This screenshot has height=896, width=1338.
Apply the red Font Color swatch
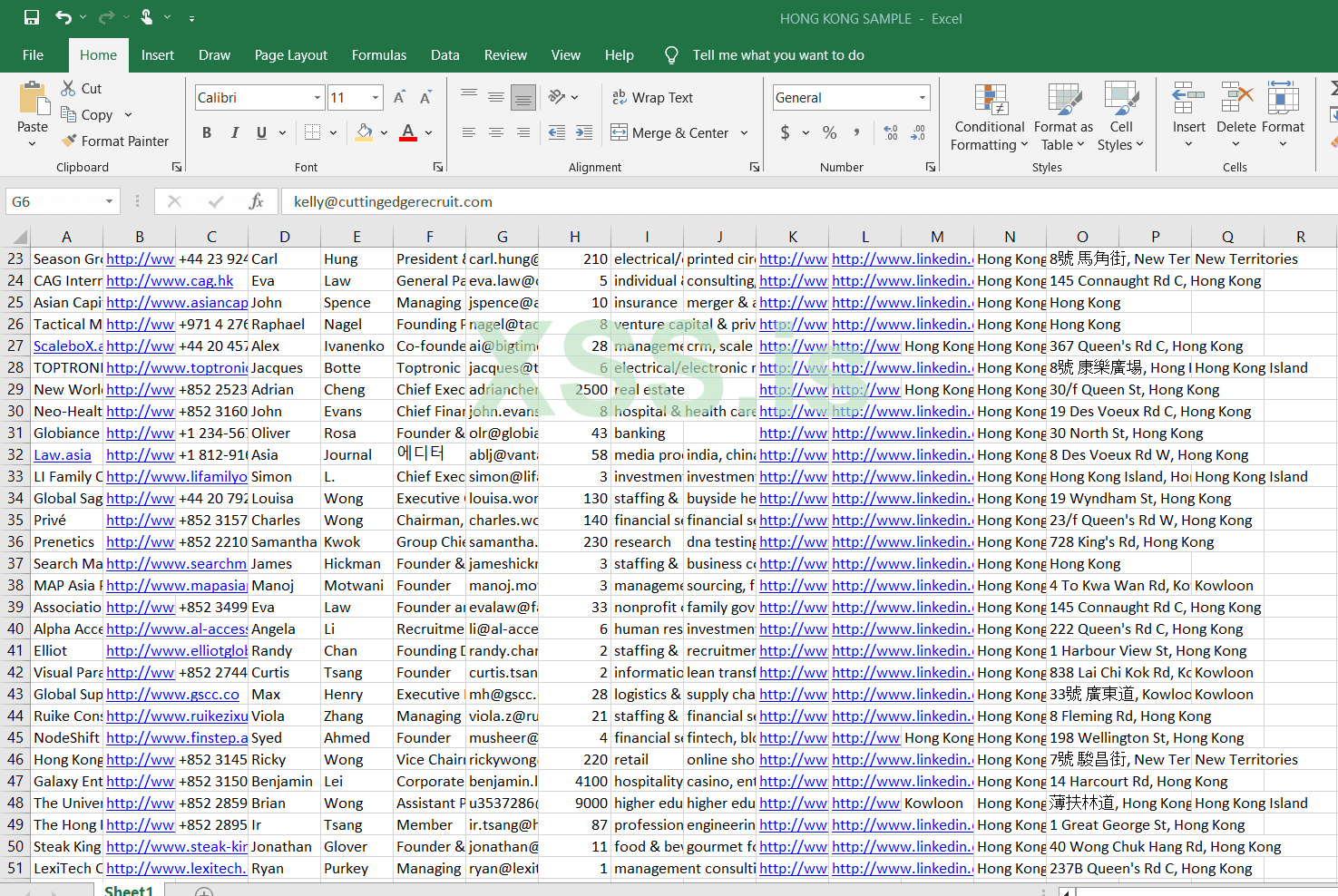click(408, 132)
